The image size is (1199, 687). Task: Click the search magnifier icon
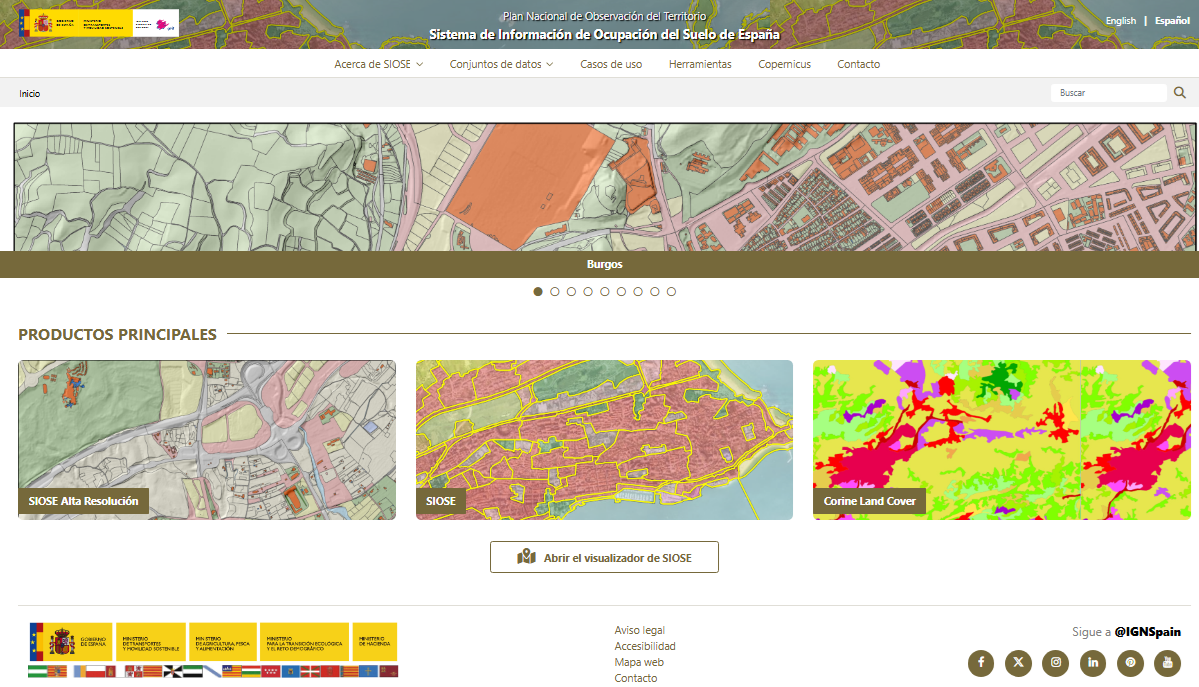click(1180, 93)
